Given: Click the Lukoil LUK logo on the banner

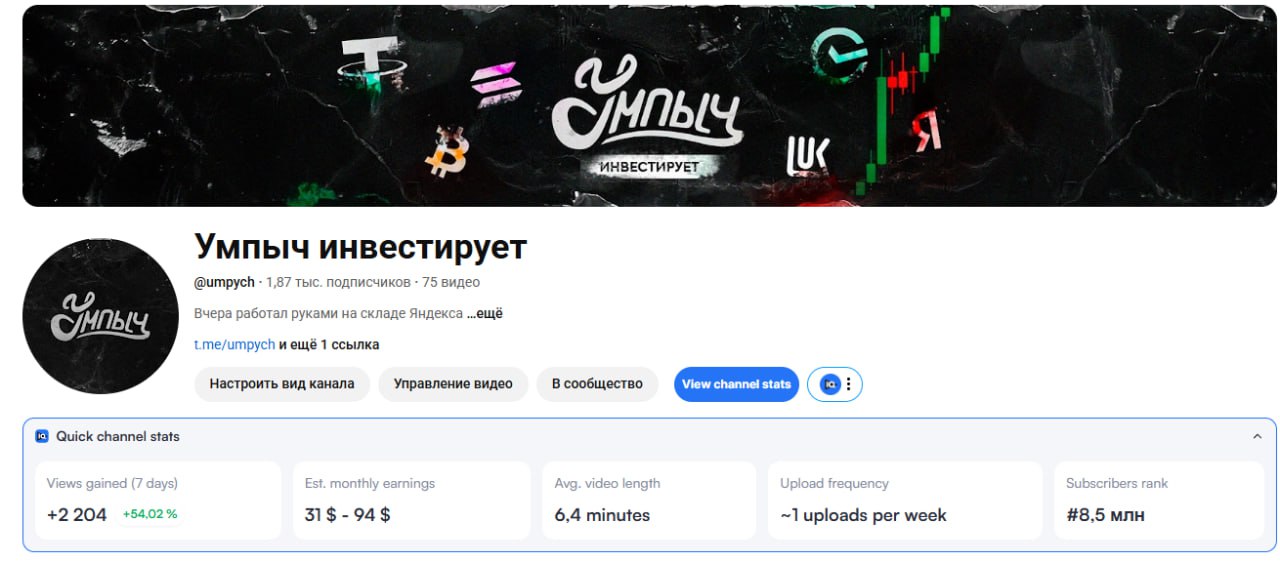Looking at the screenshot, I should 808,154.
